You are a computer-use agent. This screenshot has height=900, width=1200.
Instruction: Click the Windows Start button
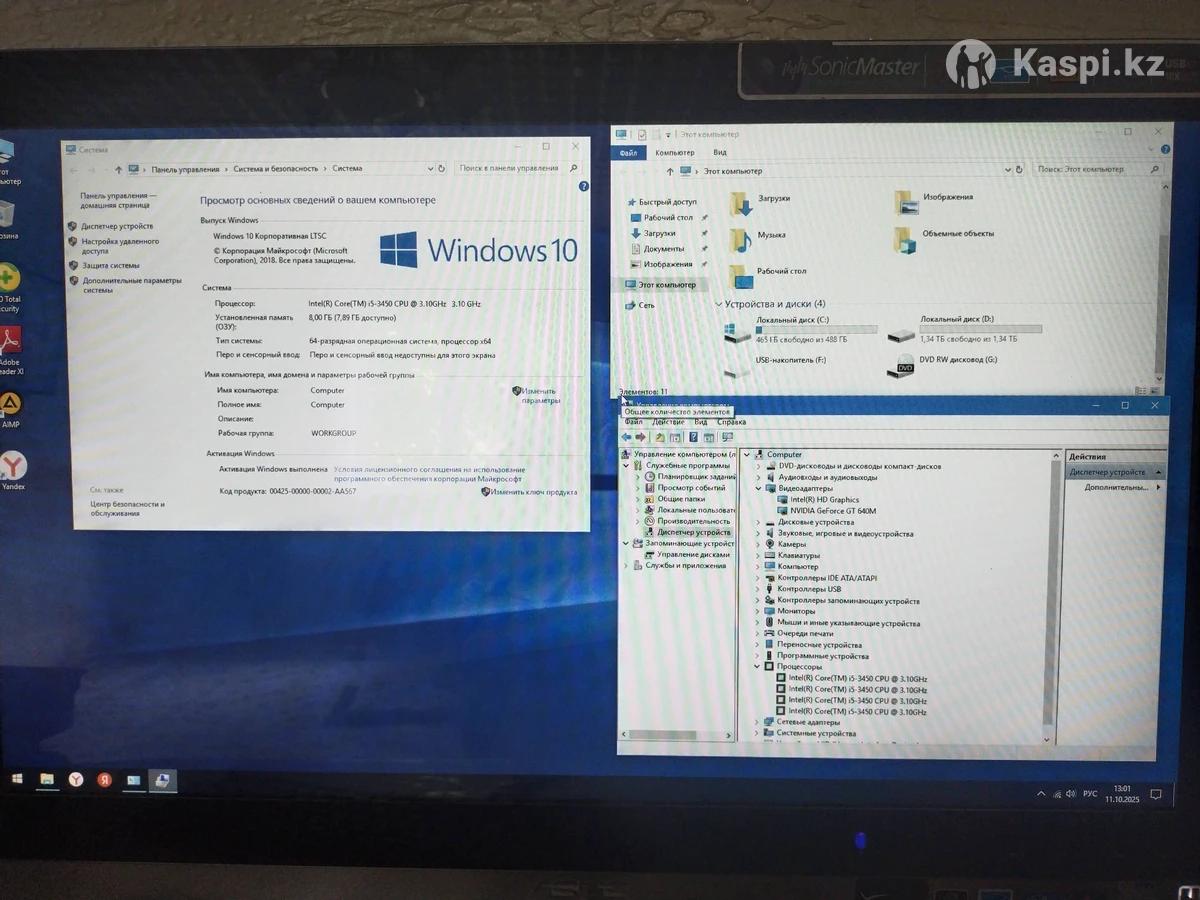17,779
